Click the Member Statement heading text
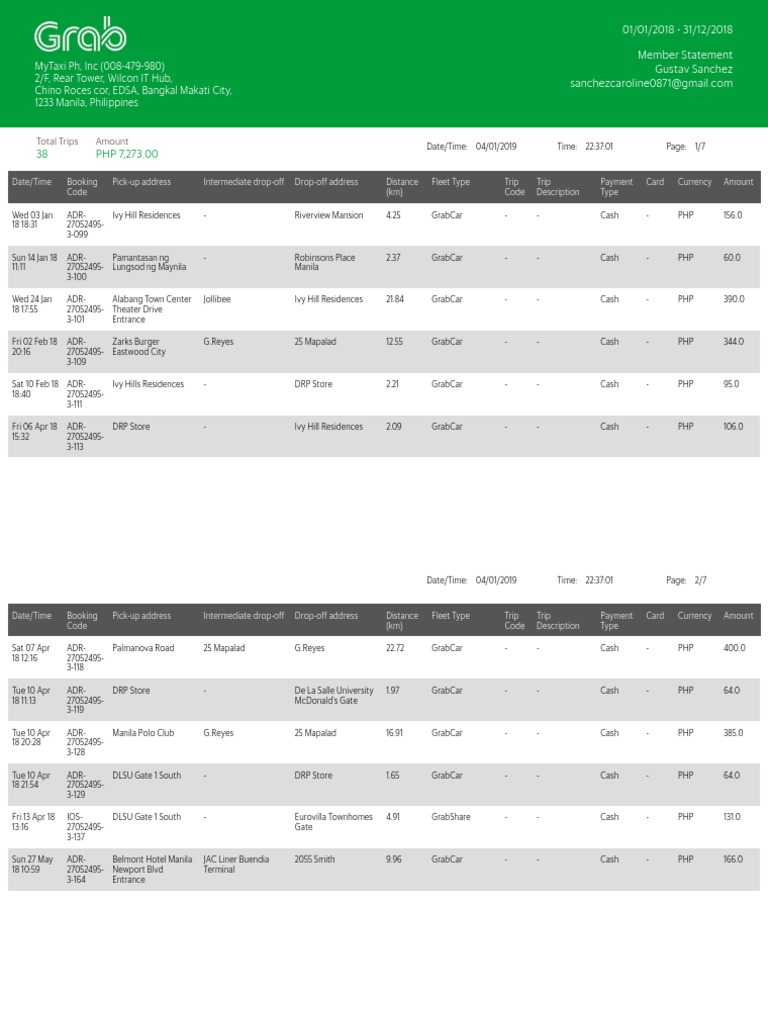Image resolution: width=768 pixels, height=1024 pixels. (684, 55)
